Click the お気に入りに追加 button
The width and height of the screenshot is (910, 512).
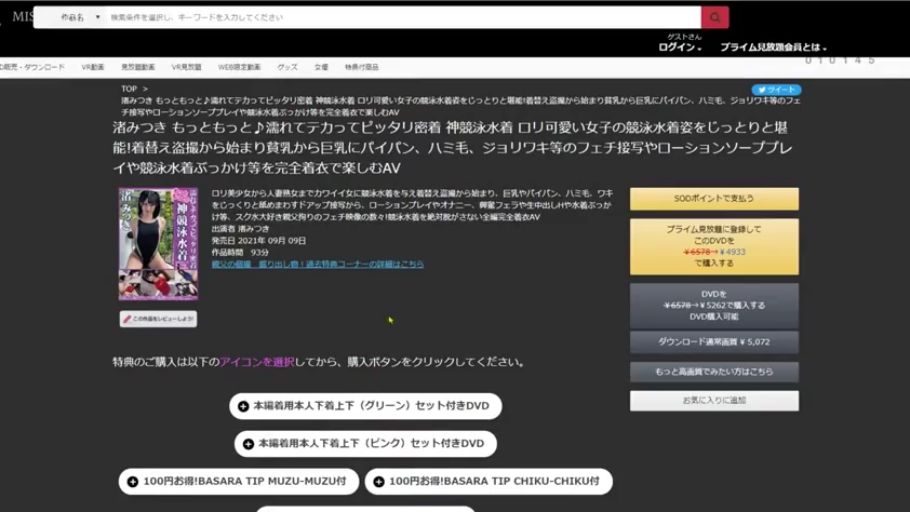pyautogui.click(x=714, y=400)
